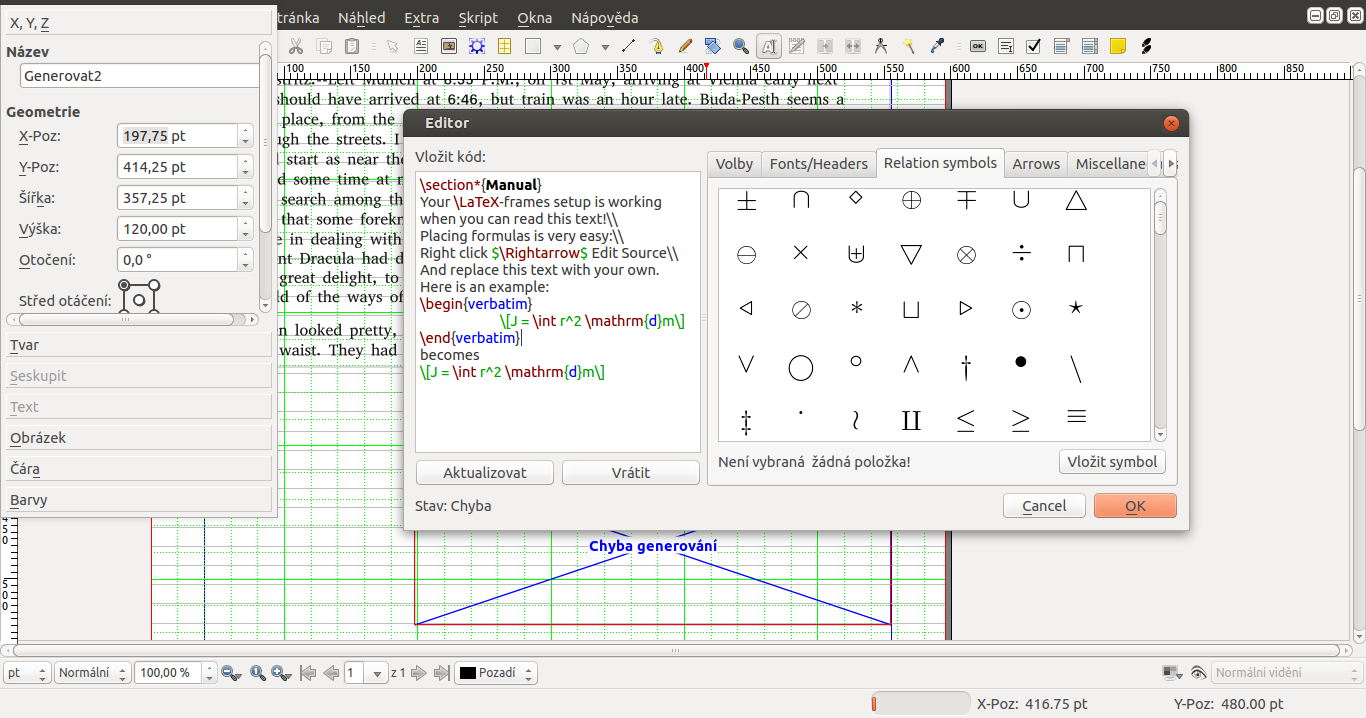This screenshot has width=1366, height=718.
Task: Insert a Table
Action: coord(505,46)
